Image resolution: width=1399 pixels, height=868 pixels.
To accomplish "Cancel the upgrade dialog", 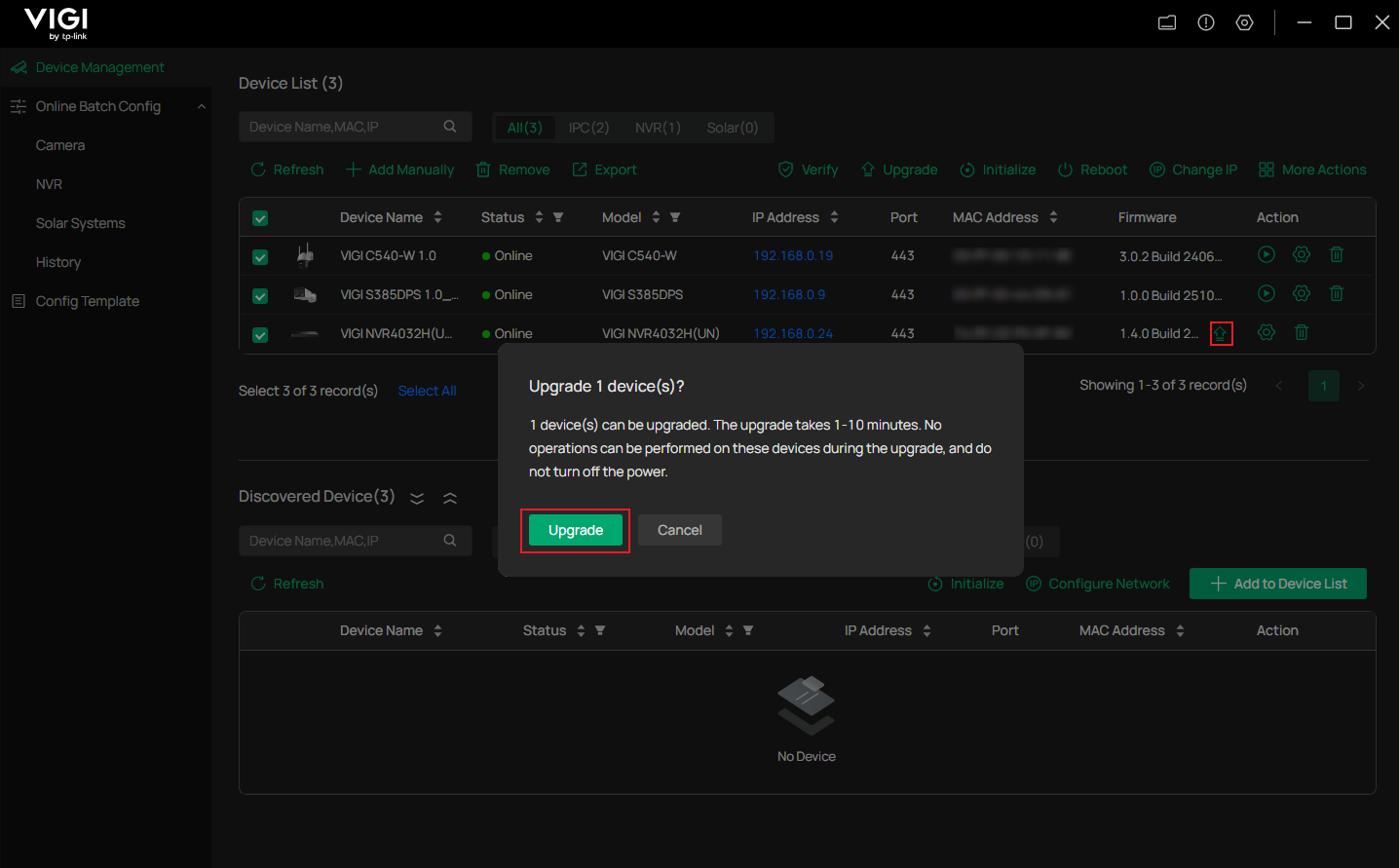I will (x=679, y=530).
